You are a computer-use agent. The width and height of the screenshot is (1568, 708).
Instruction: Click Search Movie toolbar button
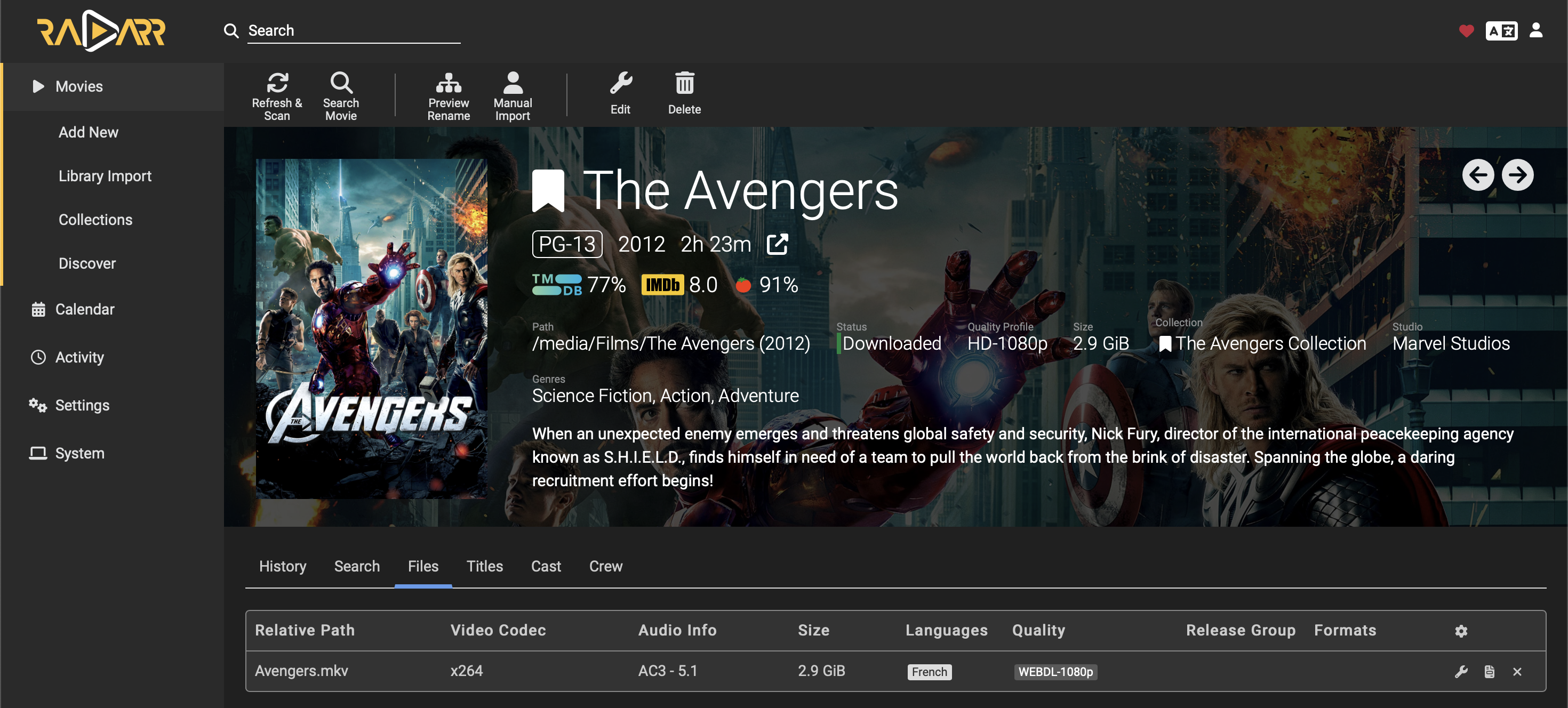coord(341,96)
